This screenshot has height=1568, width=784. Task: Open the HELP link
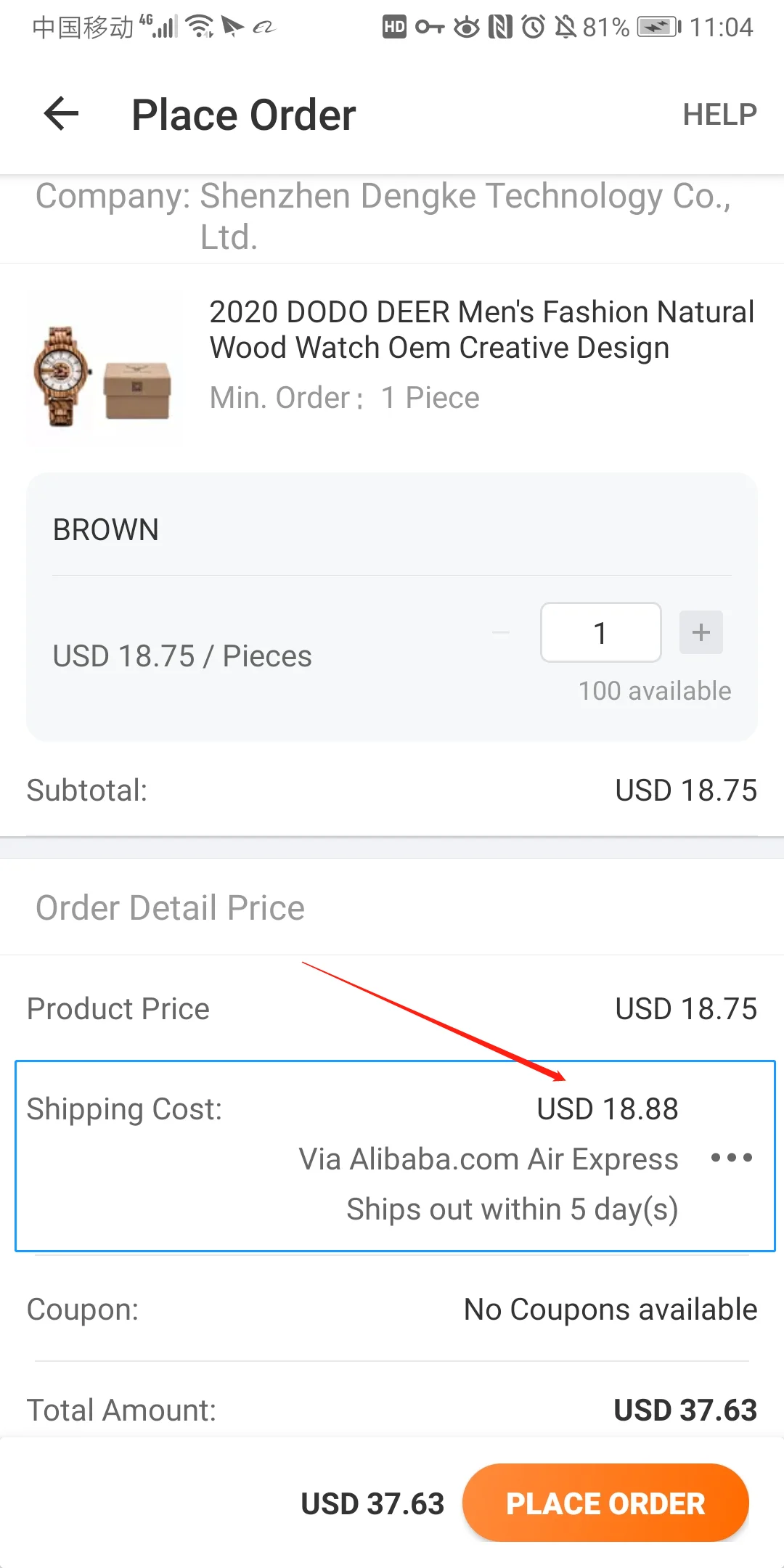pos(719,114)
